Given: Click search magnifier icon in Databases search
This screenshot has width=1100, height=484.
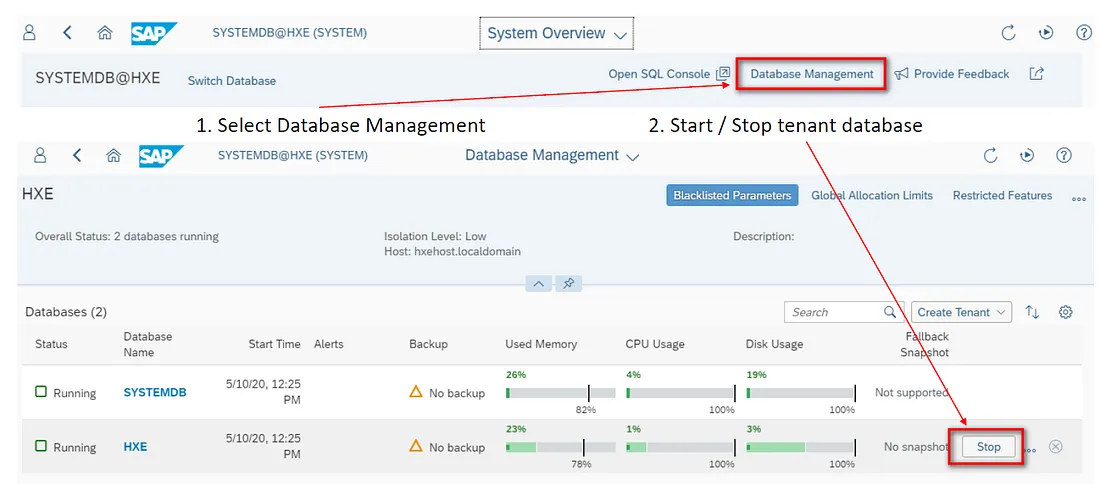Looking at the screenshot, I should [x=890, y=312].
